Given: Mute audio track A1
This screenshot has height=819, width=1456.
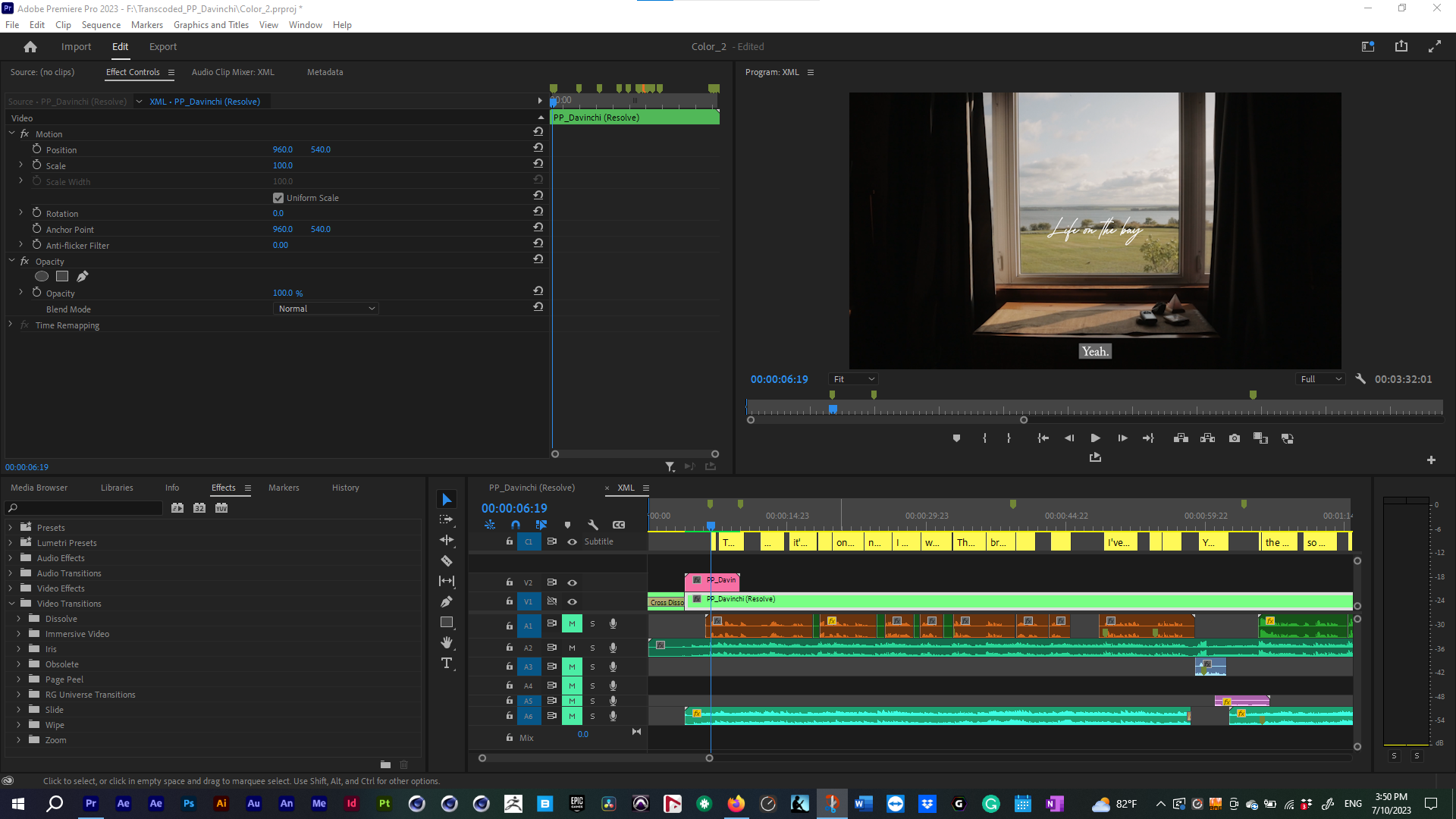Looking at the screenshot, I should [x=572, y=623].
